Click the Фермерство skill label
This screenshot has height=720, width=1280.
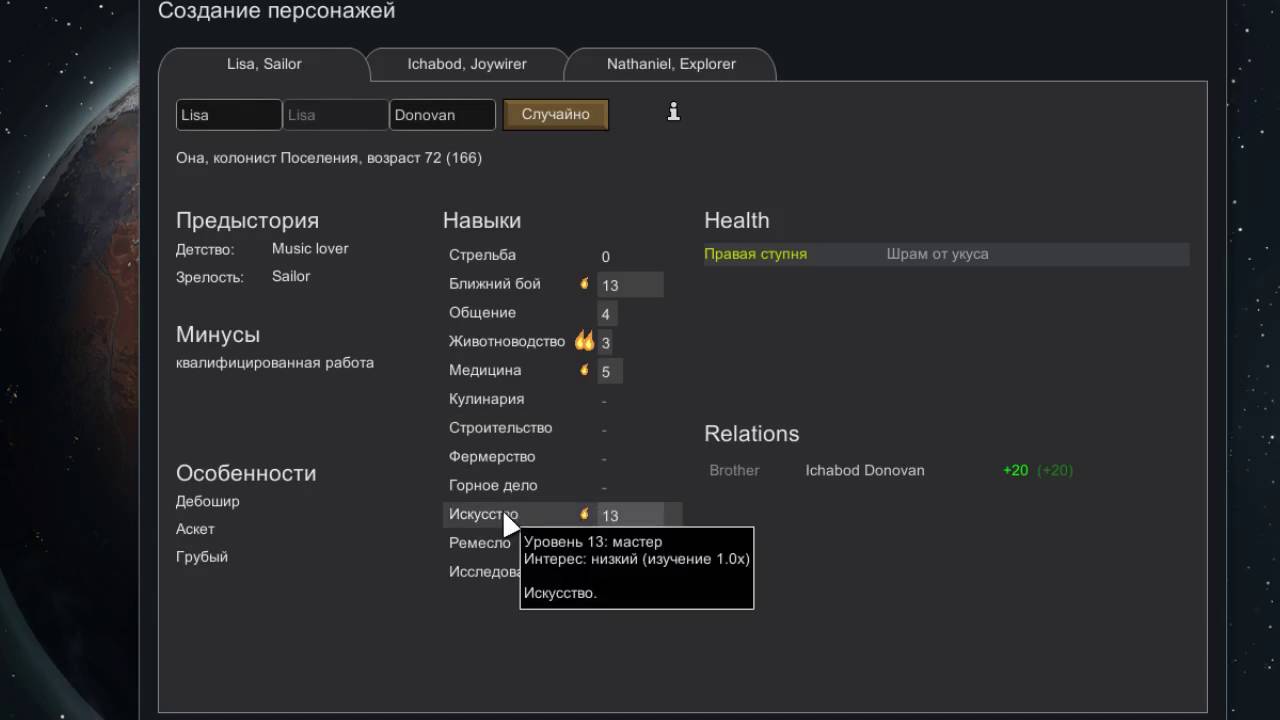pos(492,457)
